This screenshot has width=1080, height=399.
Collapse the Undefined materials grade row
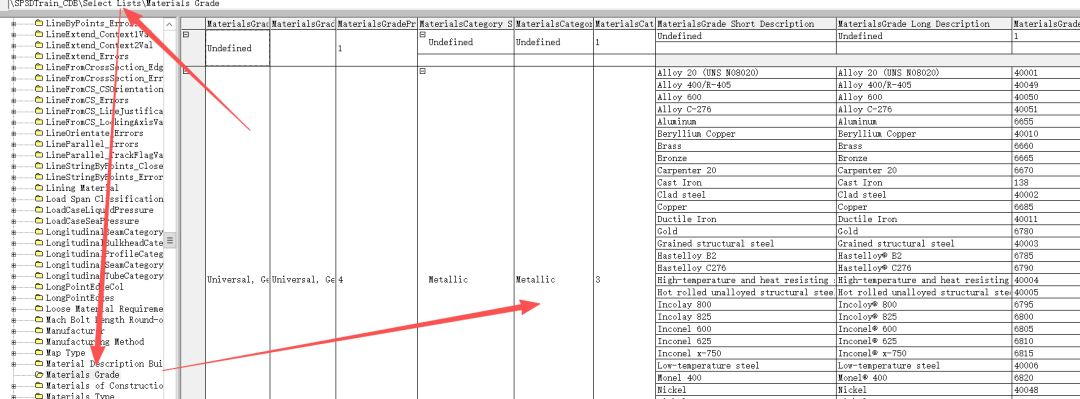[x=186, y=34]
